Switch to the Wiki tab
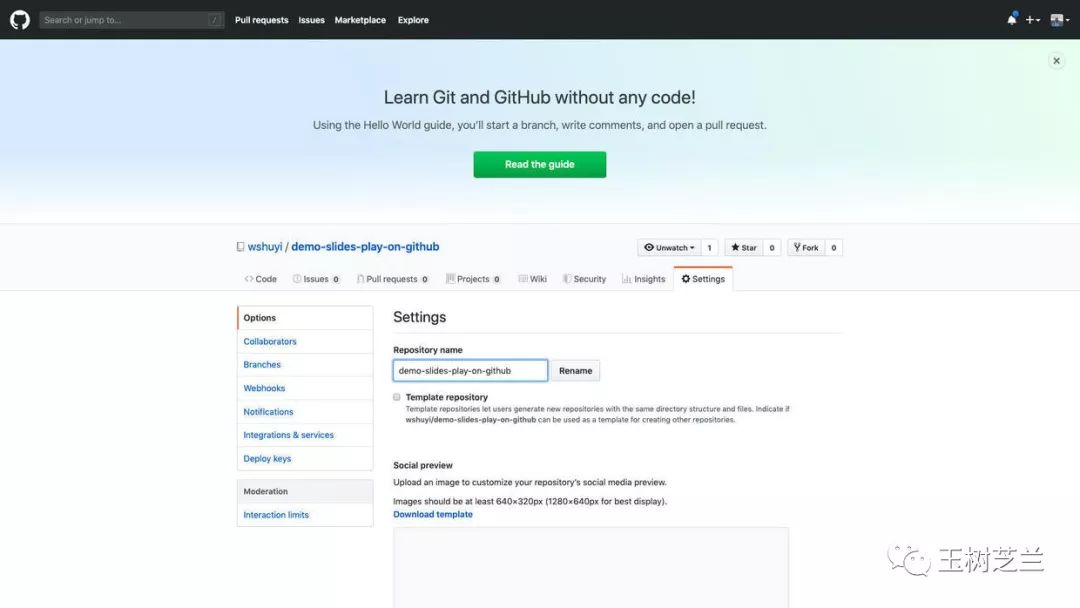Viewport: 1080px width, 608px height. click(x=532, y=279)
